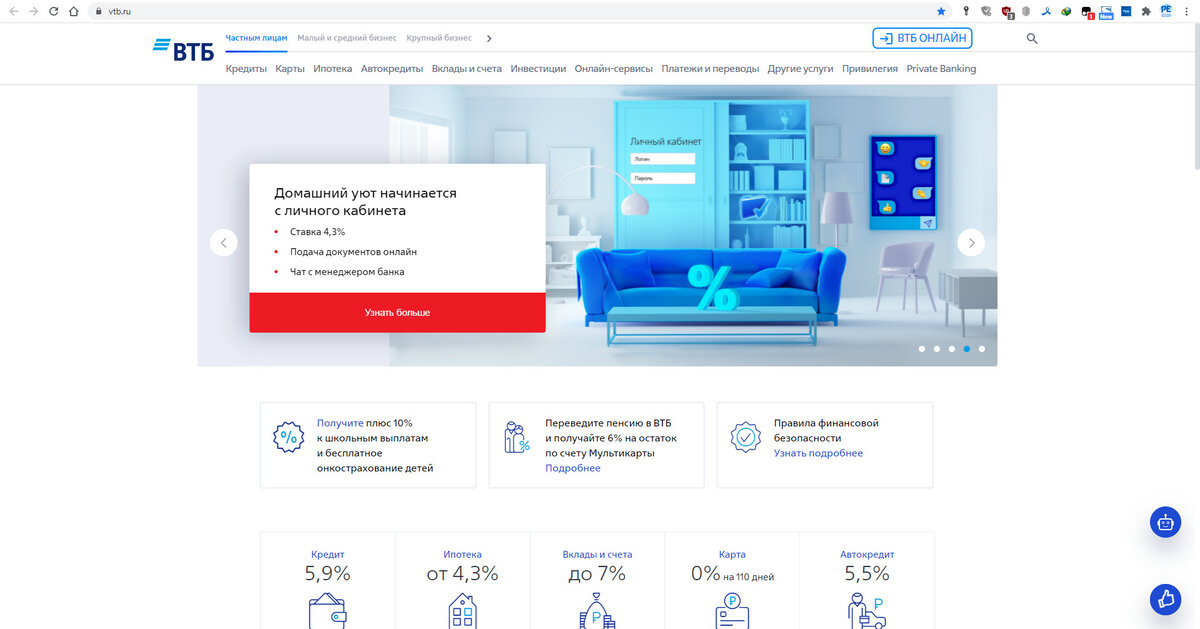Image resolution: width=1200 pixels, height=629 pixels.
Task: Click the house icon under Ипотека
Action: [462, 611]
